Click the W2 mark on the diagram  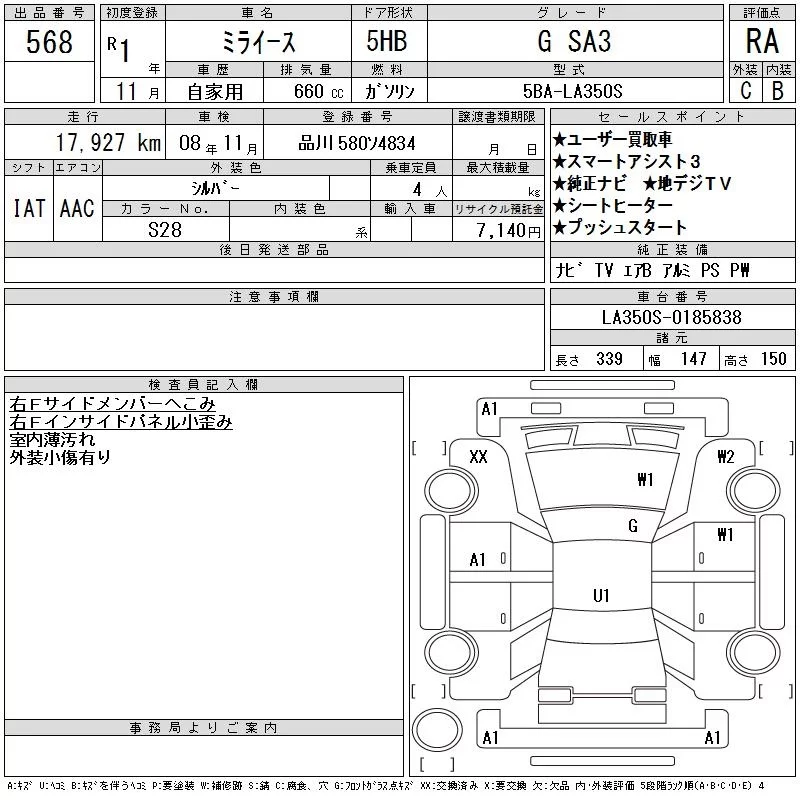725,457
